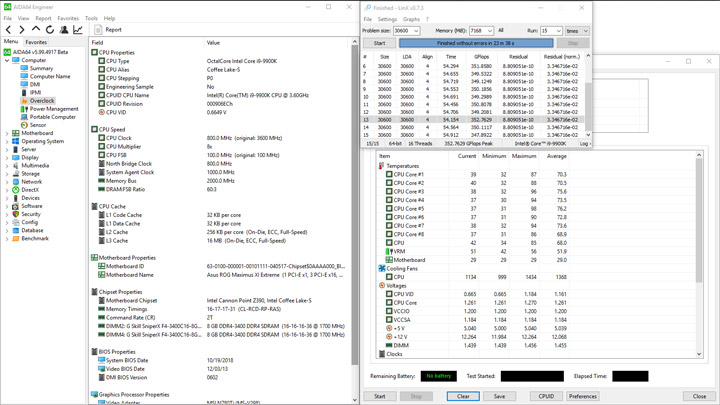Viewport: 720px width, 405px height.
Task: Expand the Operating System tree node
Action: click(7, 141)
